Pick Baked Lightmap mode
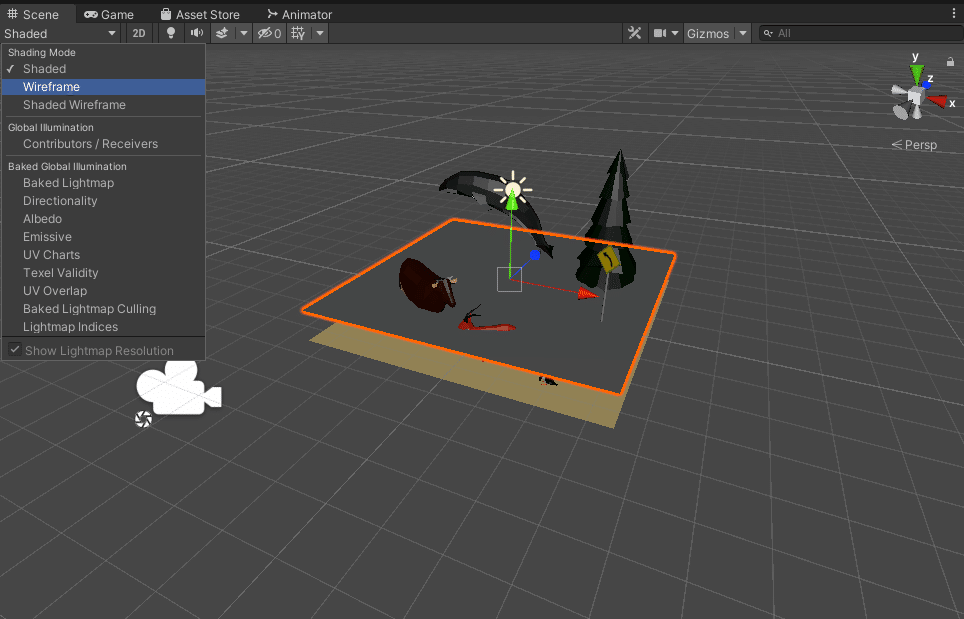This screenshot has width=964, height=619. tap(103, 183)
